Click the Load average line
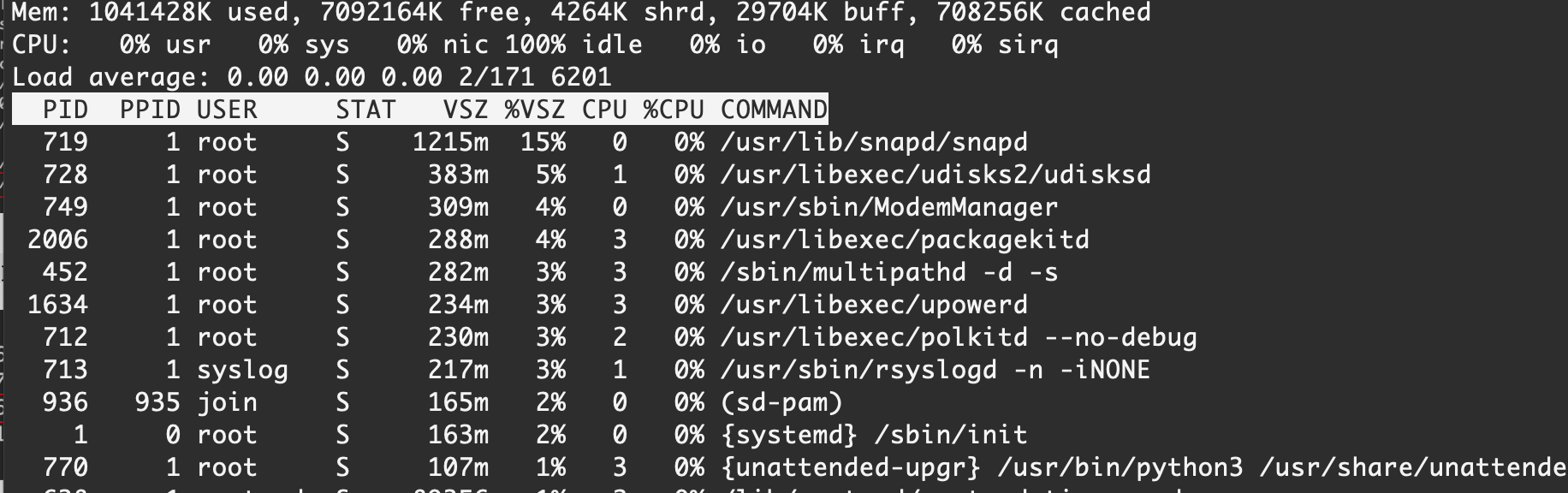 pyautogui.click(x=312, y=77)
